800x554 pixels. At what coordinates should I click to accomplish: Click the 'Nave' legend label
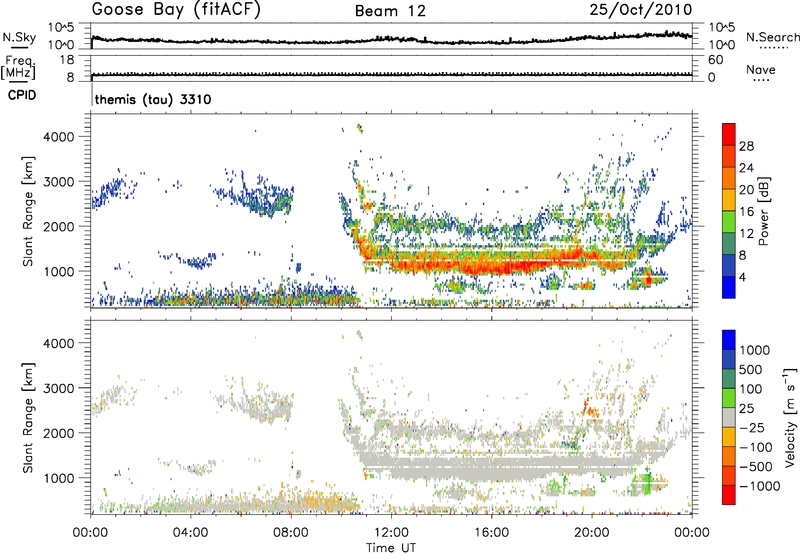[x=761, y=69]
